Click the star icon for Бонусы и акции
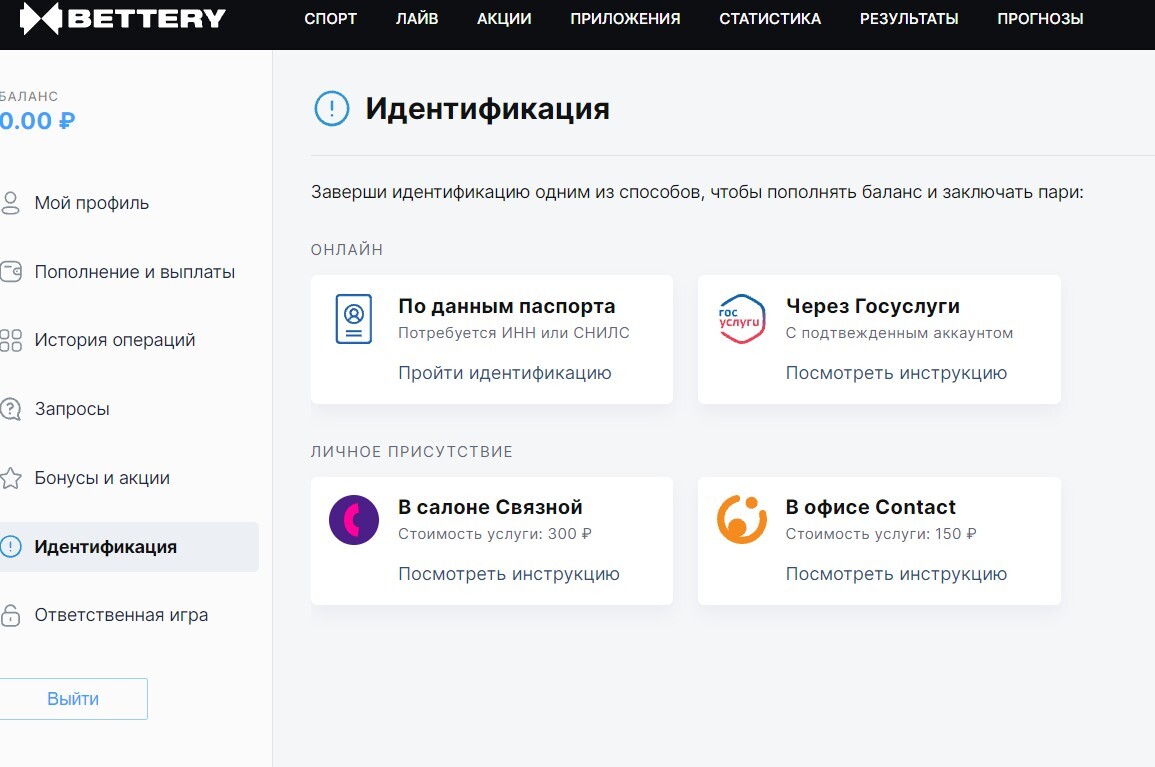This screenshot has height=767, width=1155. 11,478
